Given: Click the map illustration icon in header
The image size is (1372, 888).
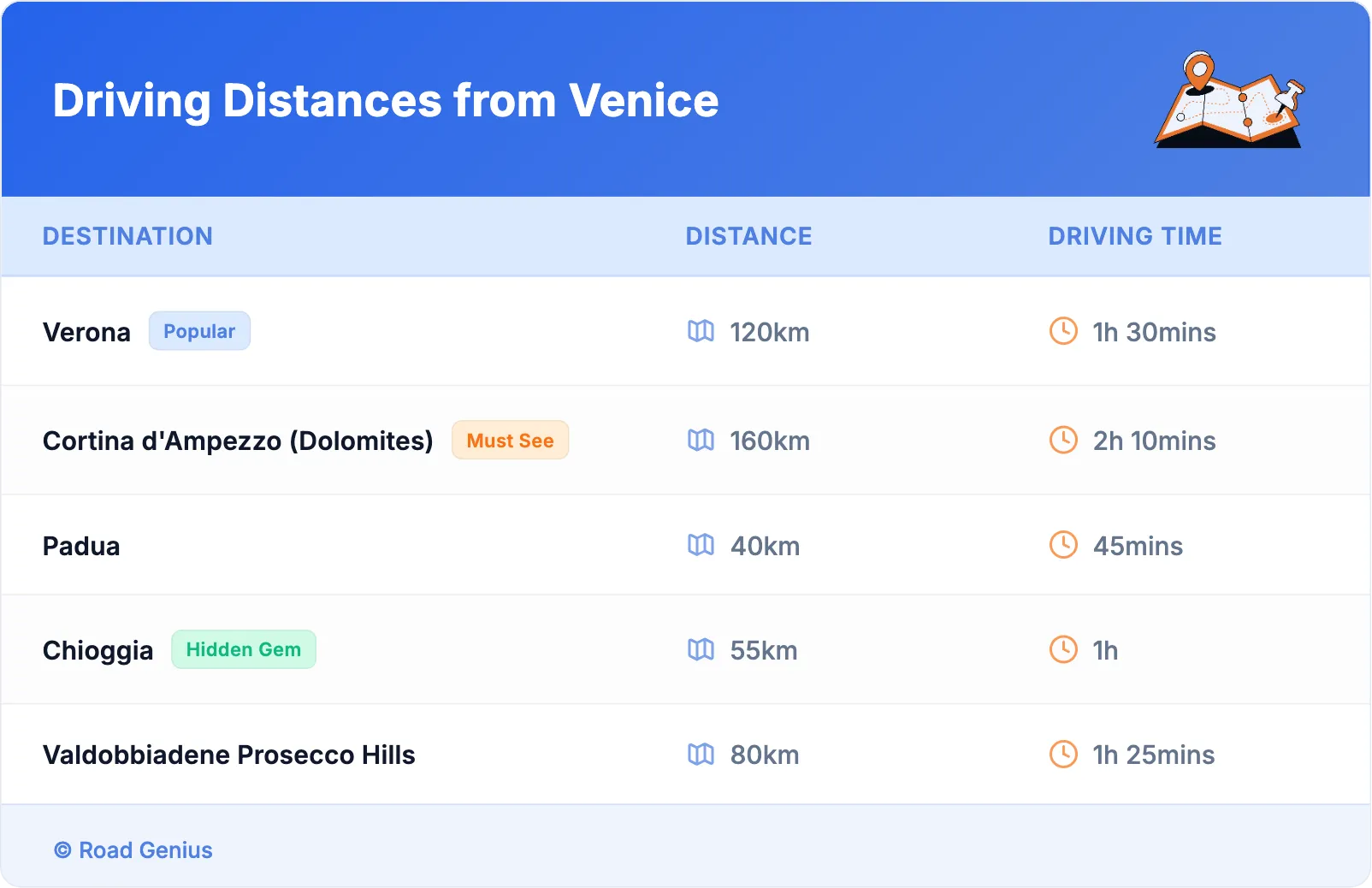Looking at the screenshot, I should (x=1230, y=99).
